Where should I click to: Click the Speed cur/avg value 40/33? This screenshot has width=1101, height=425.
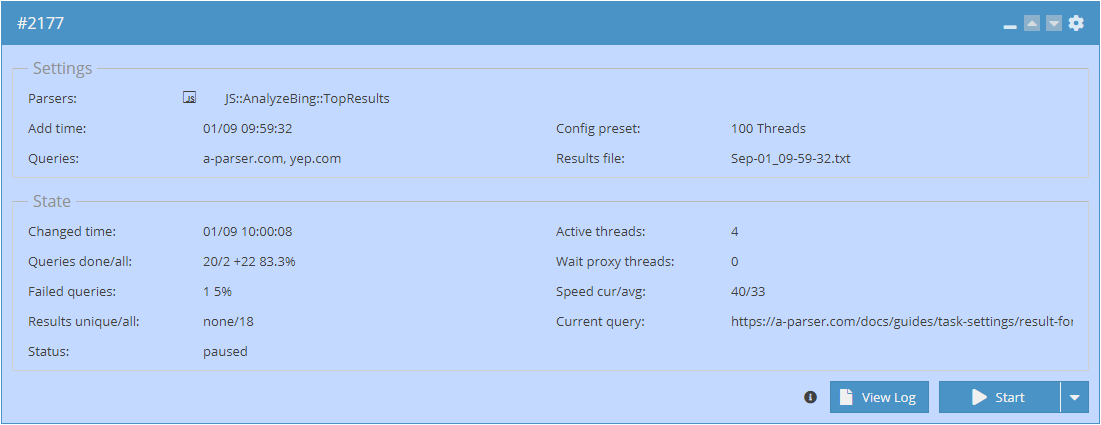[748, 292]
